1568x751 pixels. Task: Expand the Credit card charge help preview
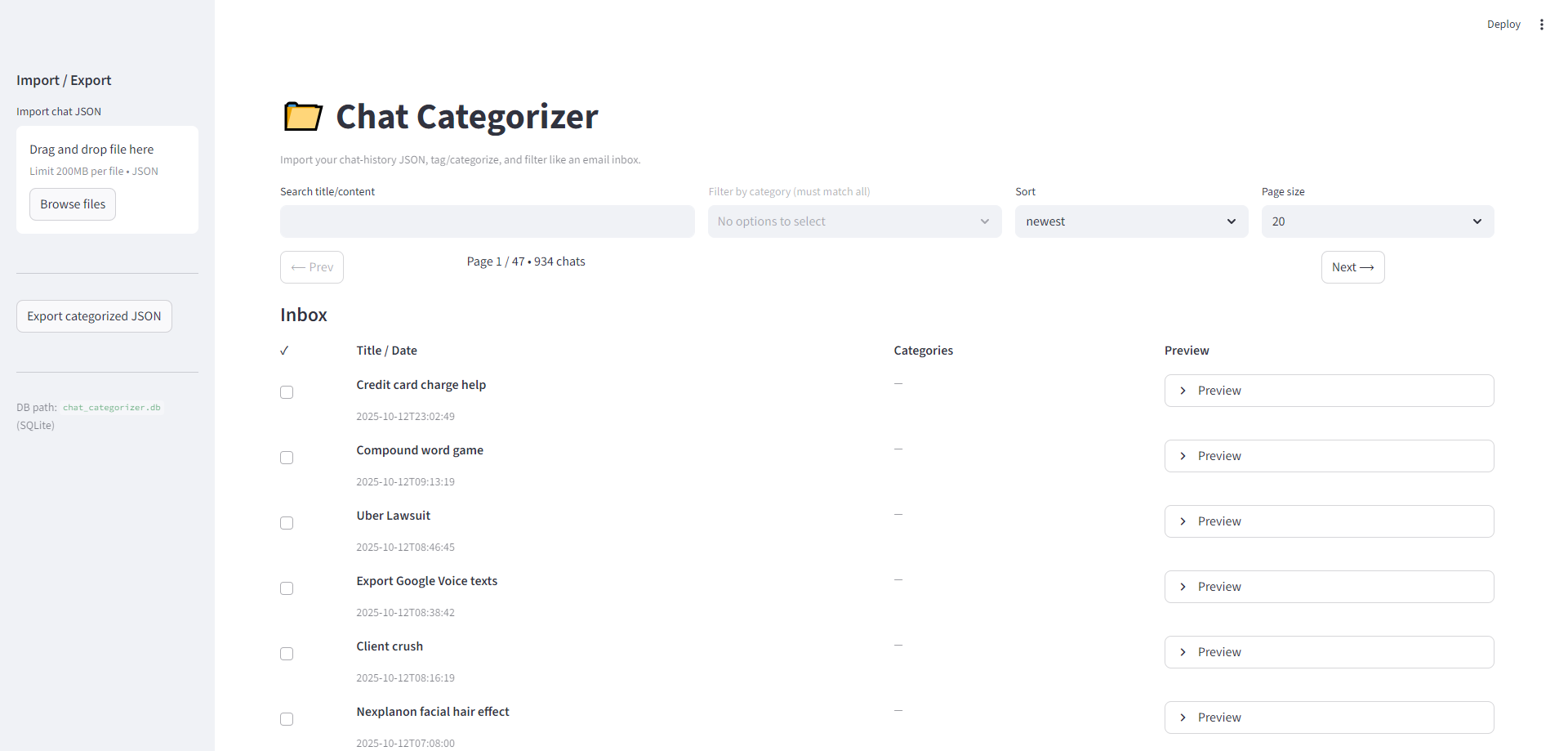click(x=1328, y=390)
